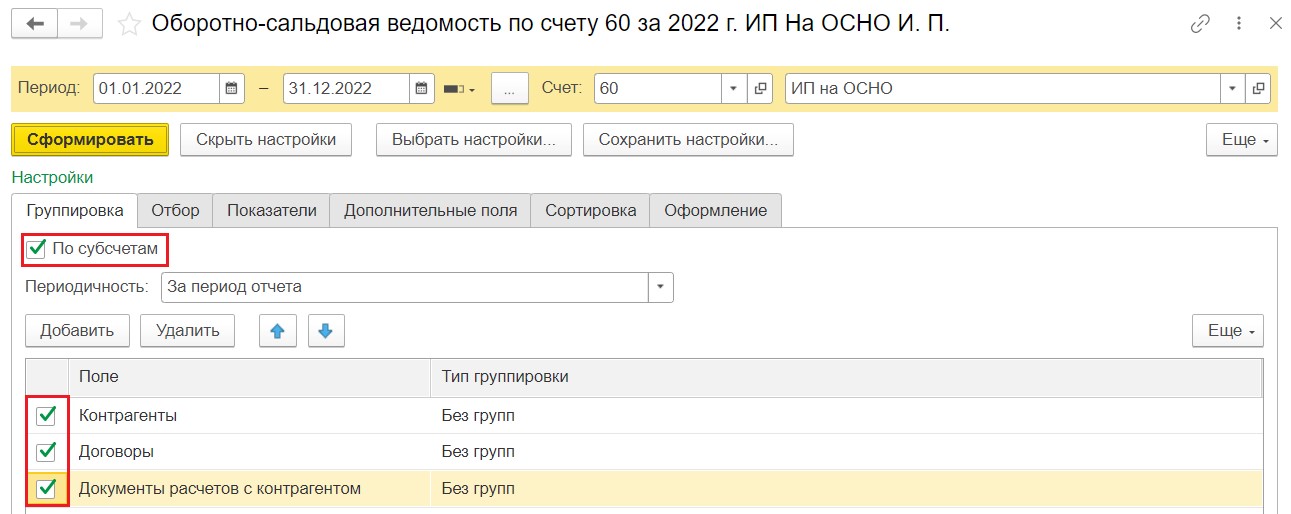1291x514 pixels.
Task: Uncheck the По субсчетам checkbox
Action: (37, 248)
